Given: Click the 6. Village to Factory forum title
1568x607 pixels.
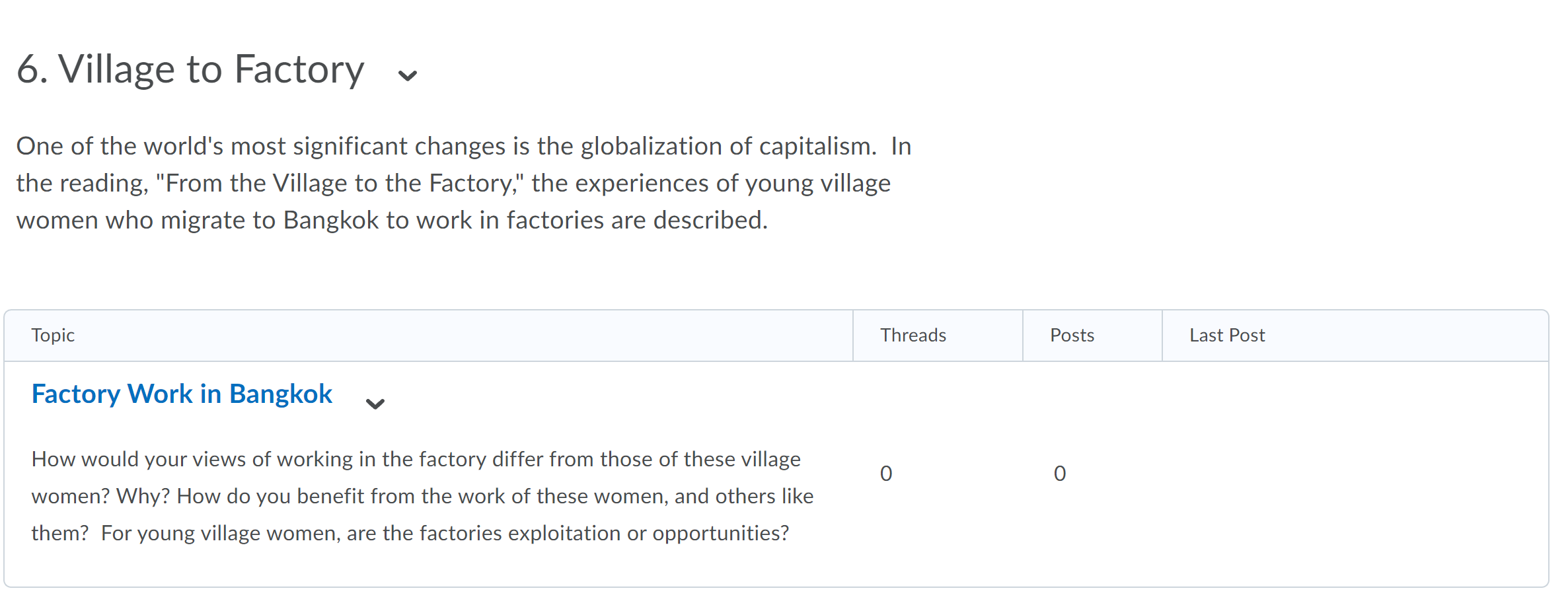Looking at the screenshot, I should click(x=190, y=69).
